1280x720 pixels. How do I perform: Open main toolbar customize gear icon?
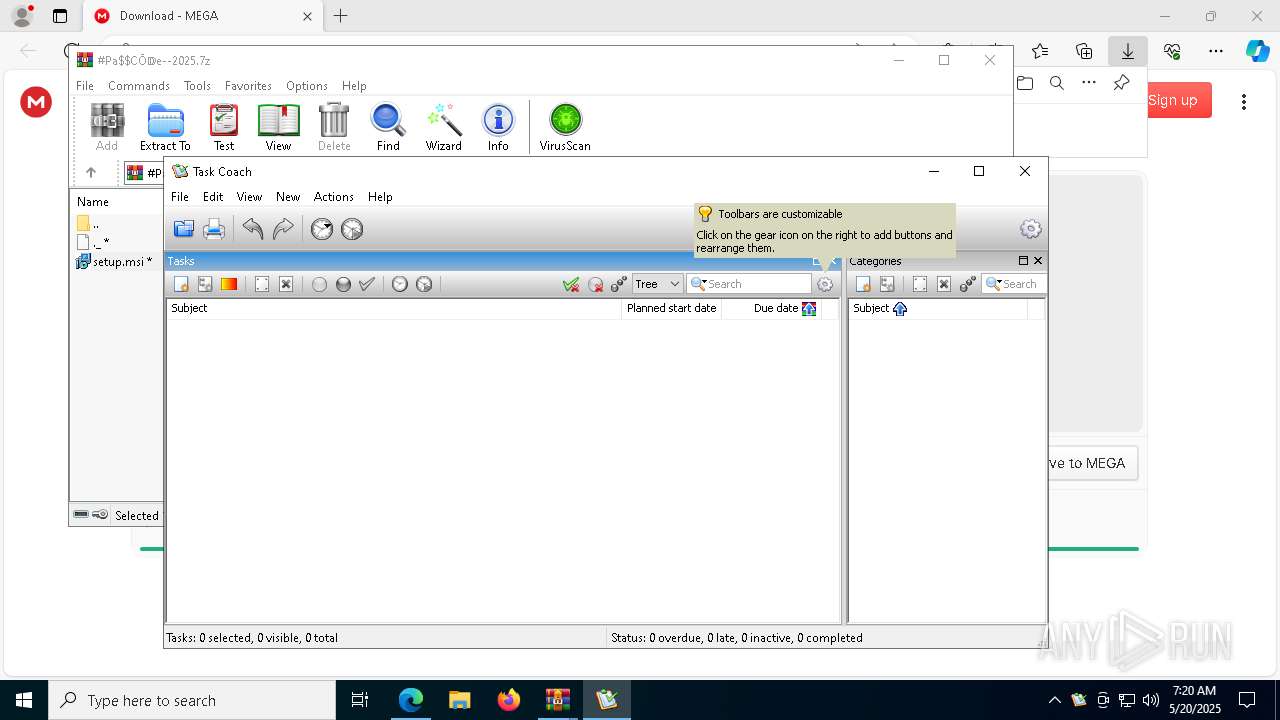pos(1031,229)
